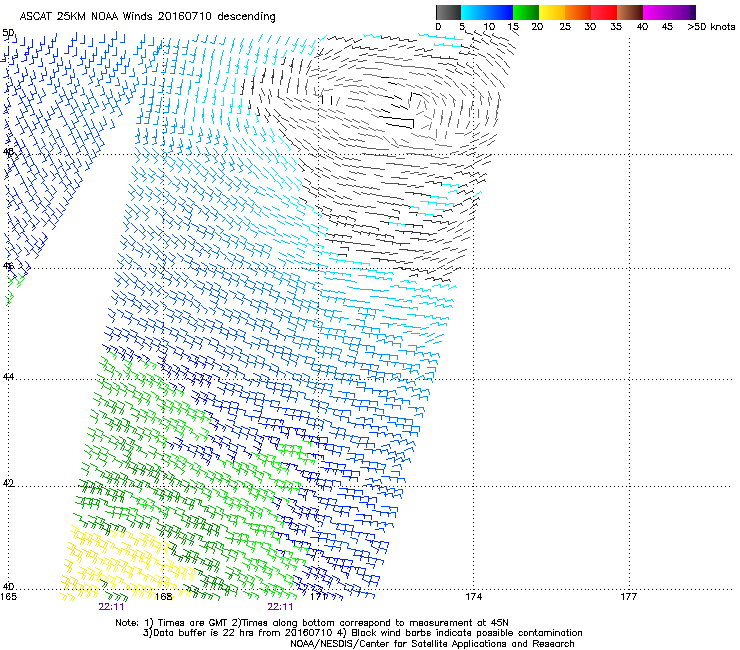Choose the yellow 20-25 knots legend swatch
Viewport: 740px width, 650px height.
(x=552, y=12)
